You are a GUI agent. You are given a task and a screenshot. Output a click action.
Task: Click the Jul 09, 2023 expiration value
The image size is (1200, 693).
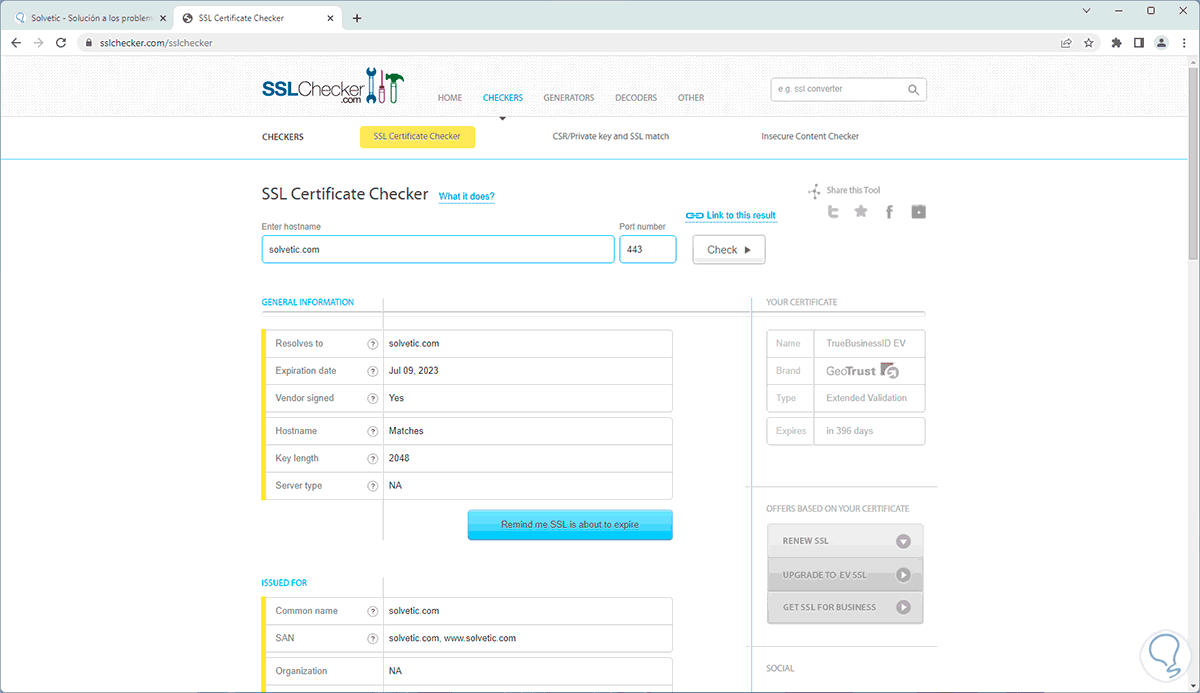414,371
